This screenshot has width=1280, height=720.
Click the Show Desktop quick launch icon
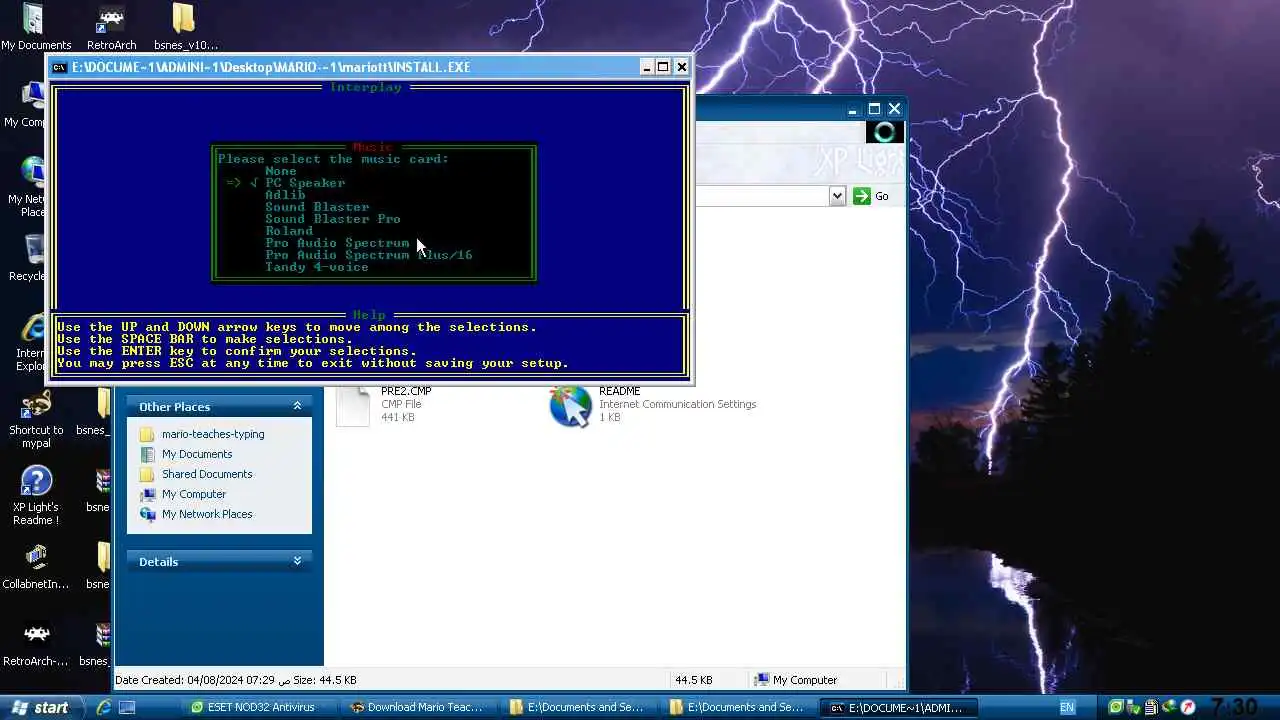[127, 707]
